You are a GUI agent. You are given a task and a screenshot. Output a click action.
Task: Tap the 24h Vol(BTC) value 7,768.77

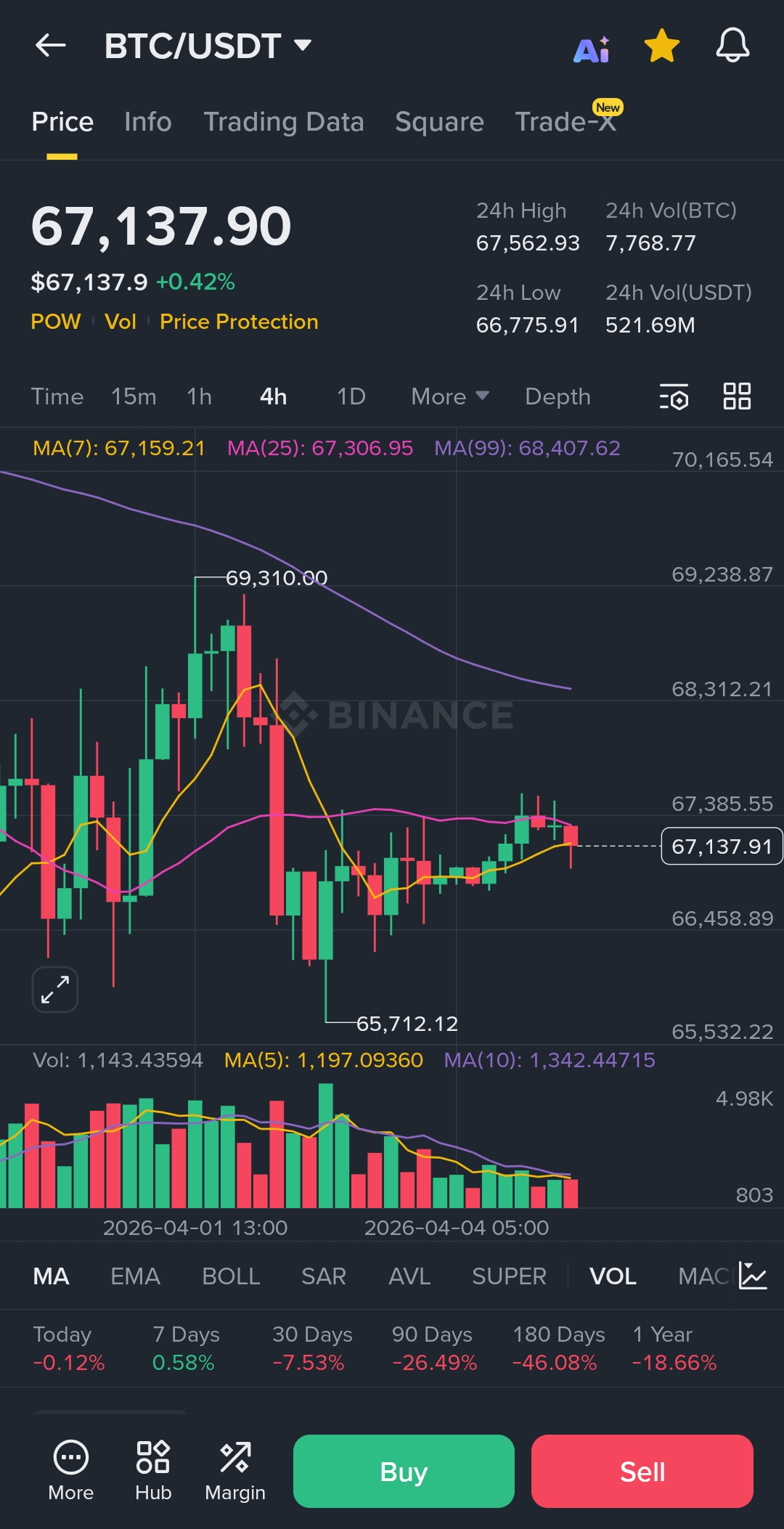(x=650, y=243)
